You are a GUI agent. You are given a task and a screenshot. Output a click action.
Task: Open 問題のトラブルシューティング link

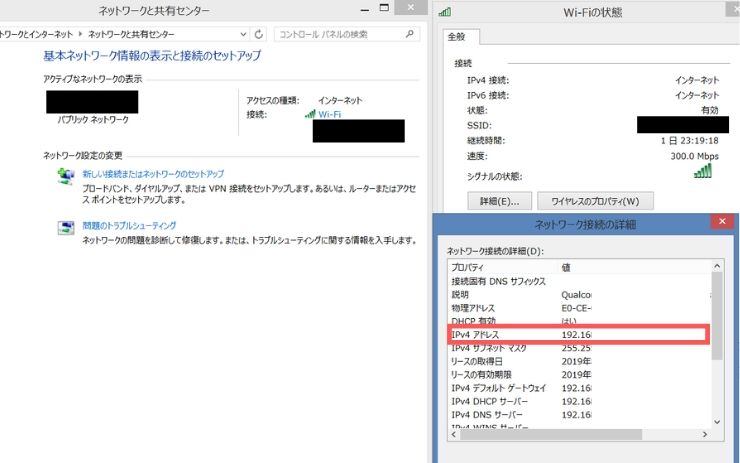(x=129, y=226)
